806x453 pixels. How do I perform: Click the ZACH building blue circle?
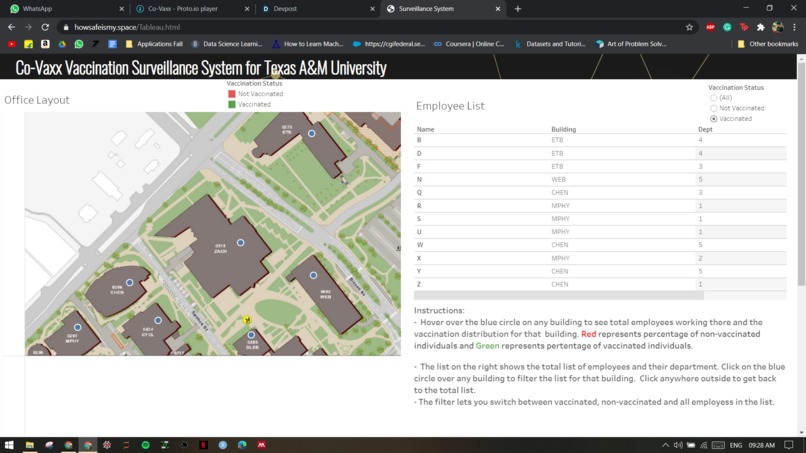(x=241, y=242)
